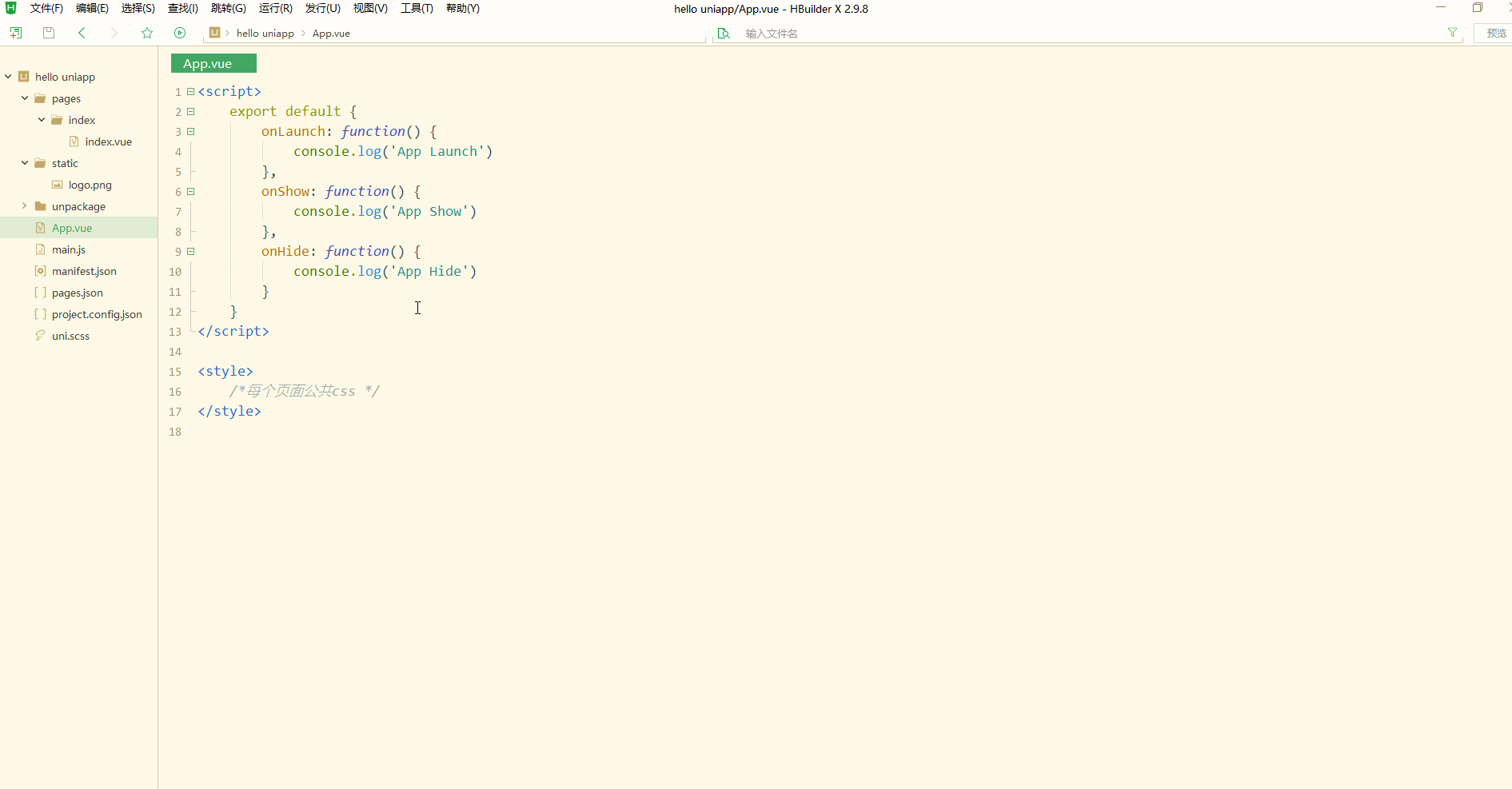Click the pages folder icon
The width and height of the screenshot is (1512, 789).
click(40, 98)
